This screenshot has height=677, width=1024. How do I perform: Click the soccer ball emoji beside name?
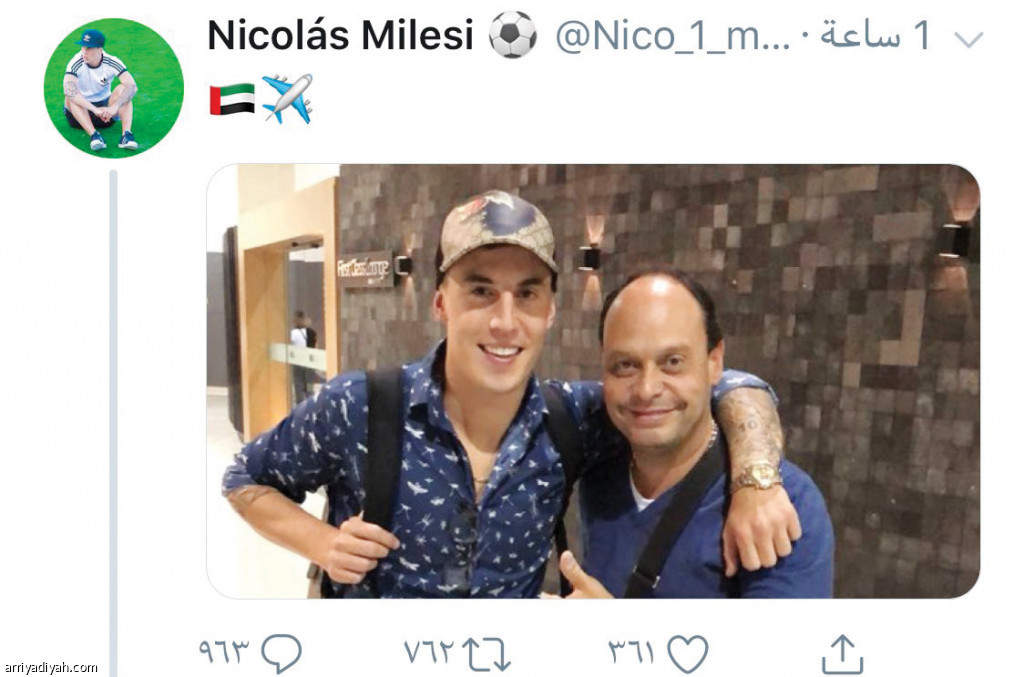(x=513, y=35)
